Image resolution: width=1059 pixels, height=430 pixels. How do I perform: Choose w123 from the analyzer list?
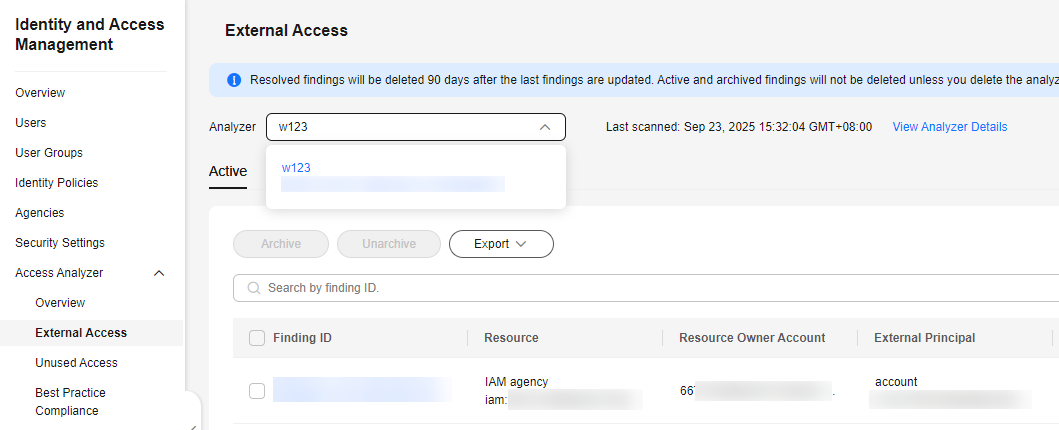point(296,168)
